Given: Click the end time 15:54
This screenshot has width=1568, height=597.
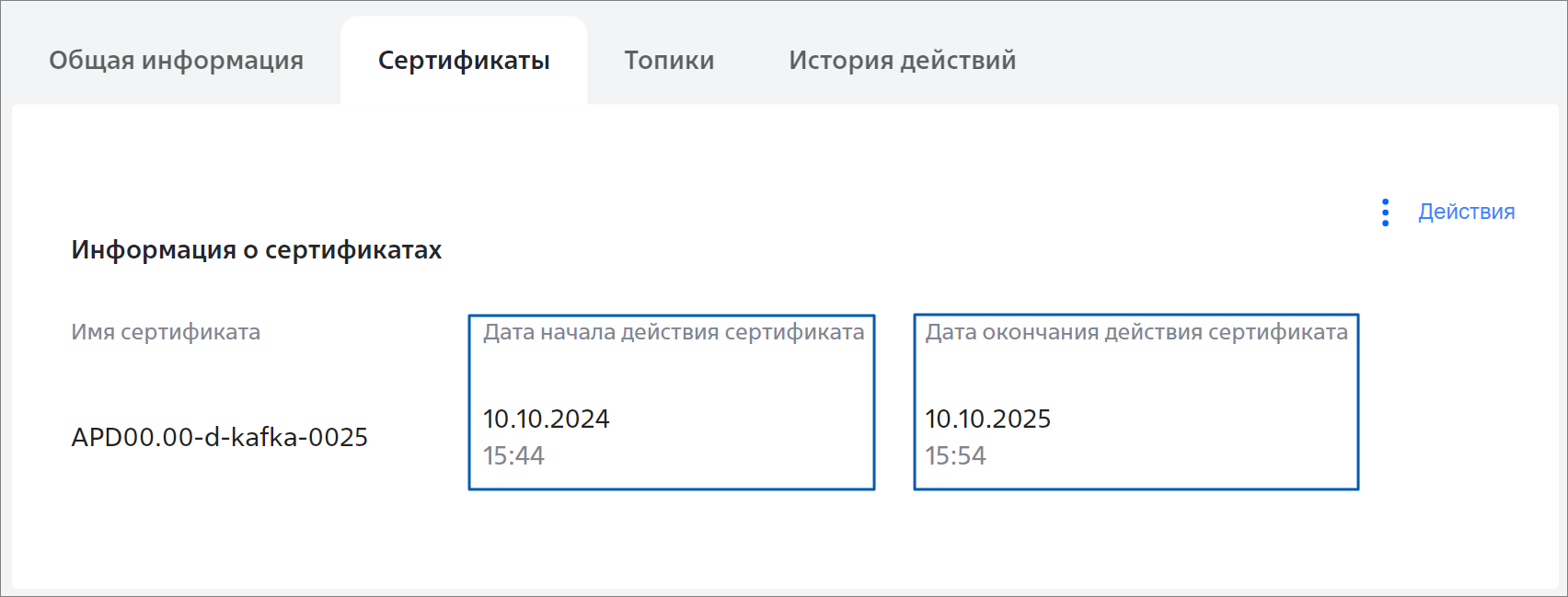Looking at the screenshot, I should (x=955, y=455).
